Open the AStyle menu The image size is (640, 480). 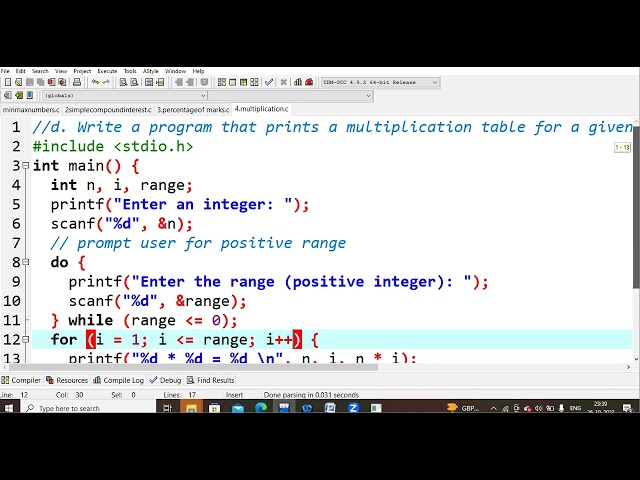pos(150,71)
